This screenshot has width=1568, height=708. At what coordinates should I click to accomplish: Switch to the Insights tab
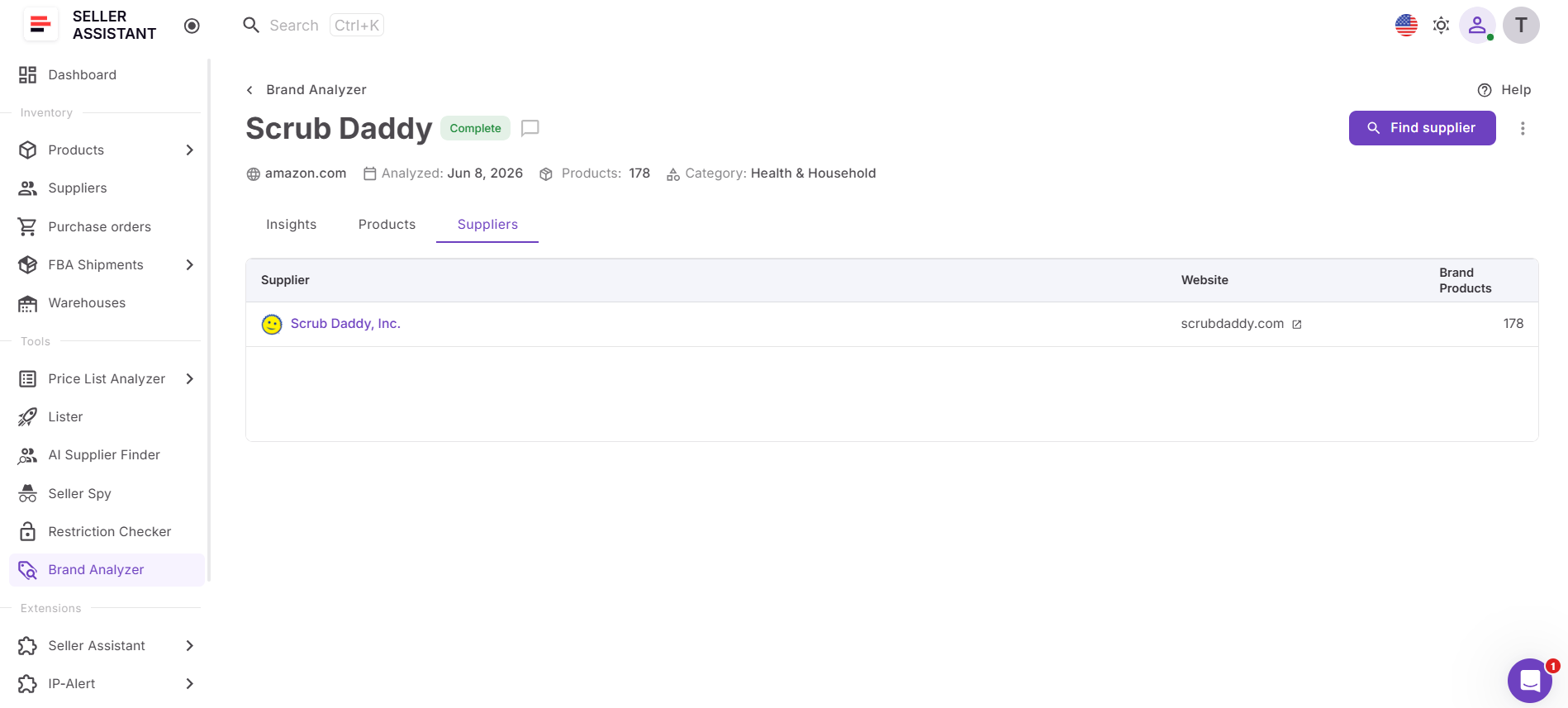[292, 225]
